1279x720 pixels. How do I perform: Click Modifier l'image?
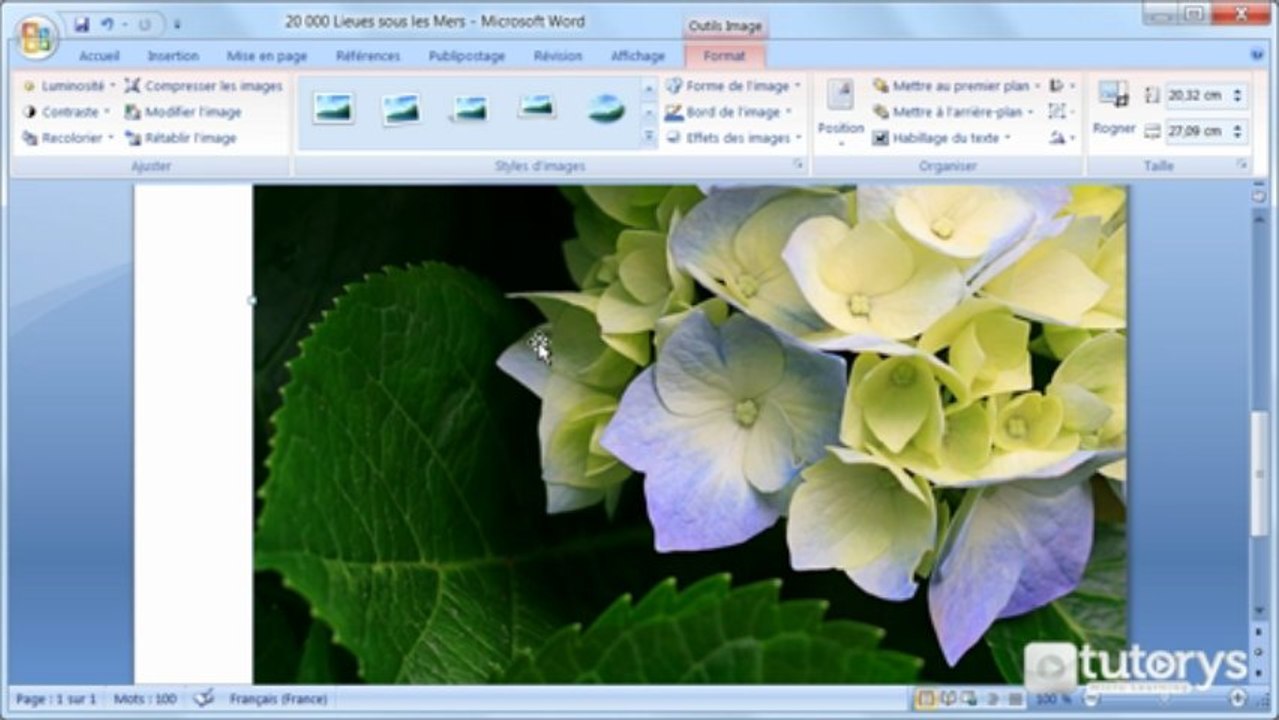[x=183, y=112]
